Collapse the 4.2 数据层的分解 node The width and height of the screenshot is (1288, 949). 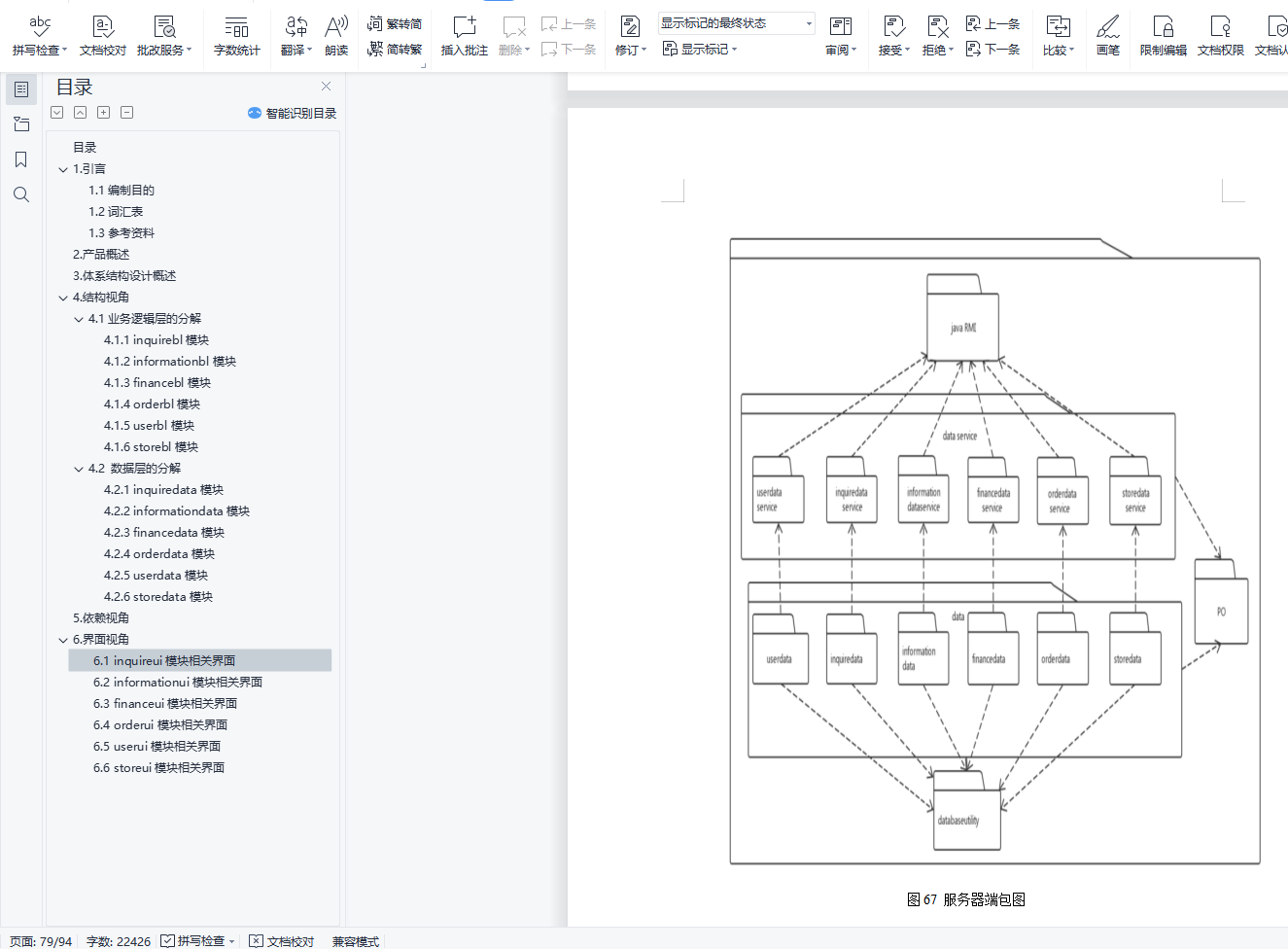pyautogui.click(x=79, y=469)
